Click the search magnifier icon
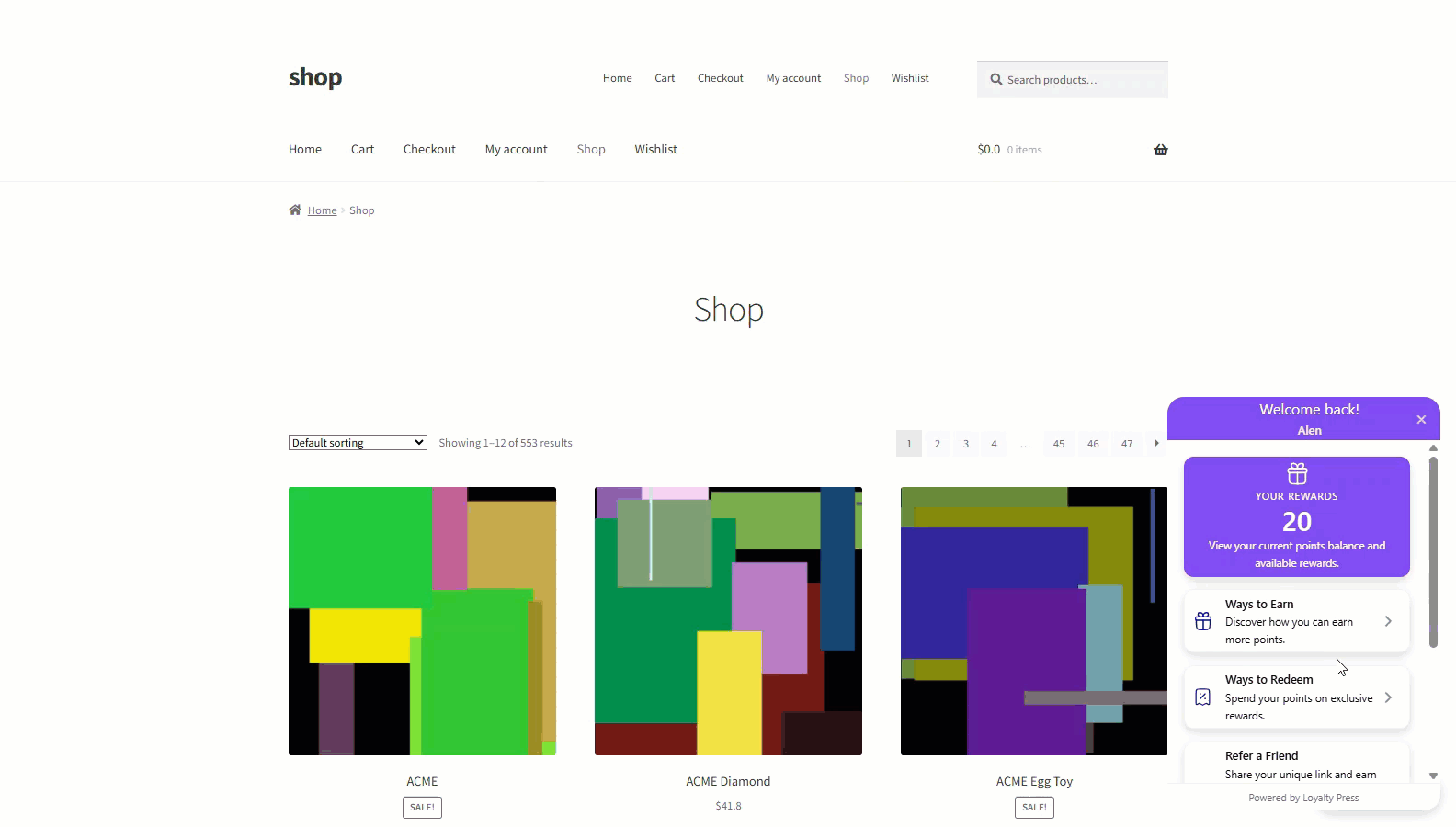Viewport: 1456px width, 827px height. pos(995,80)
